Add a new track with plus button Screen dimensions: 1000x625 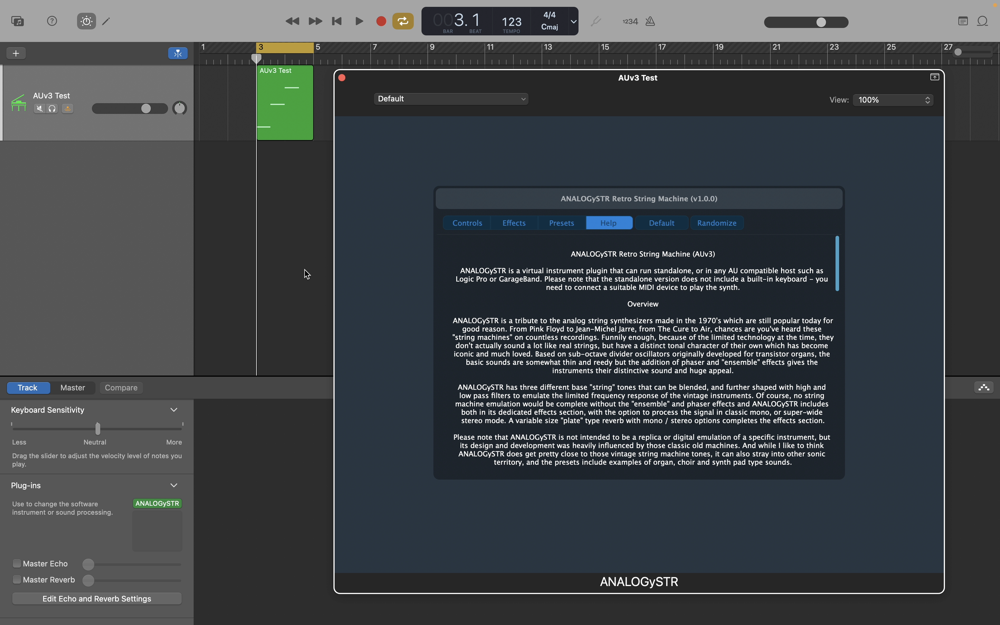[15, 53]
